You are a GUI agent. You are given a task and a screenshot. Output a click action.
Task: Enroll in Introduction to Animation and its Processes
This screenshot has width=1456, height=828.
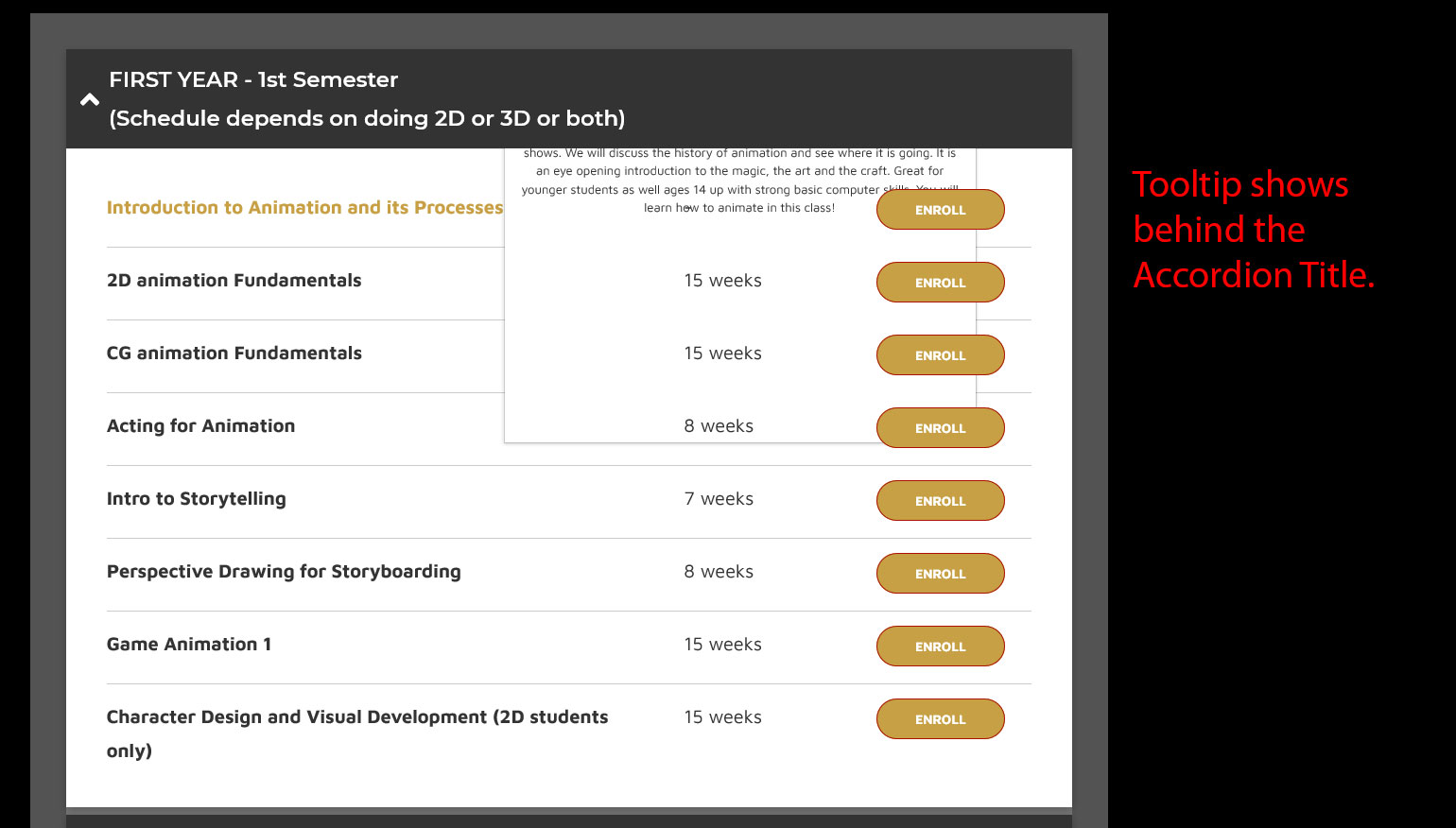941,210
